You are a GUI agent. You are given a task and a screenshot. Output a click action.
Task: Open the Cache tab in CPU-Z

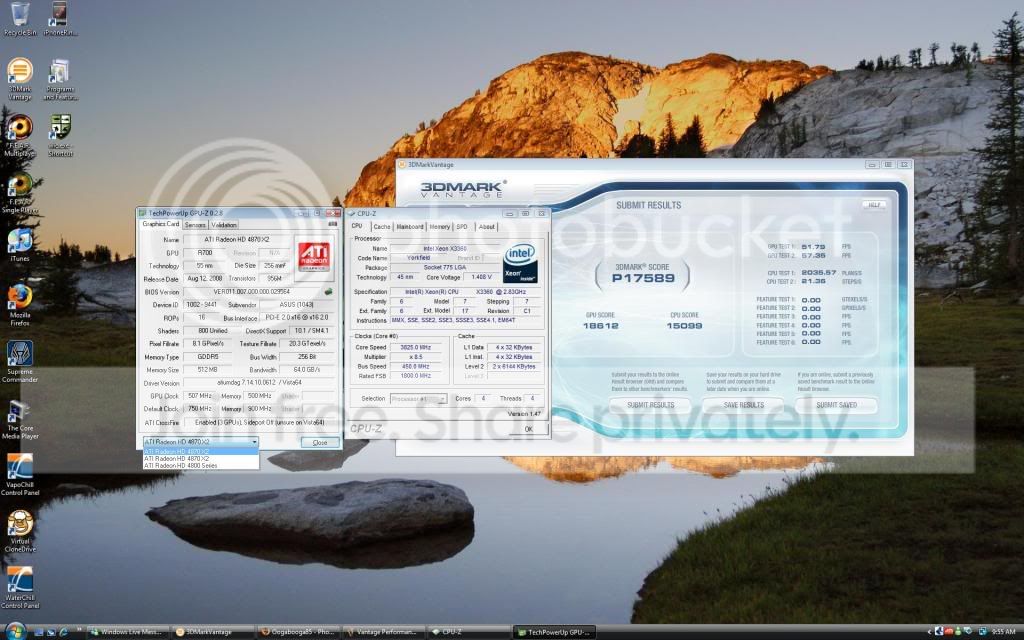(382, 227)
